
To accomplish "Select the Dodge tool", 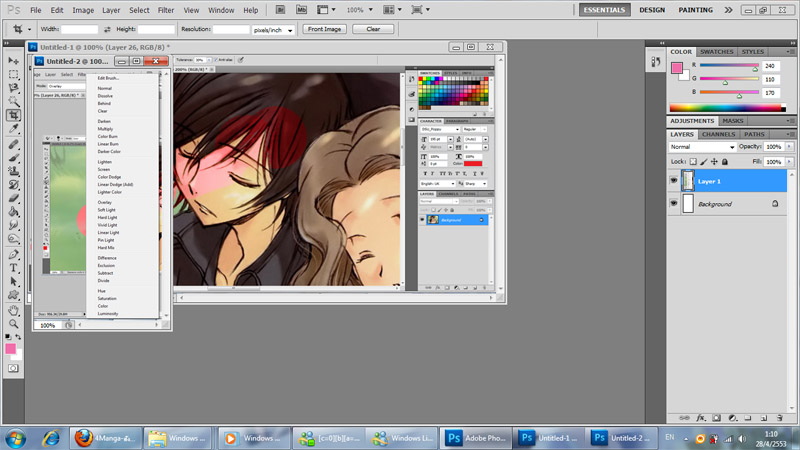I will tap(13, 239).
